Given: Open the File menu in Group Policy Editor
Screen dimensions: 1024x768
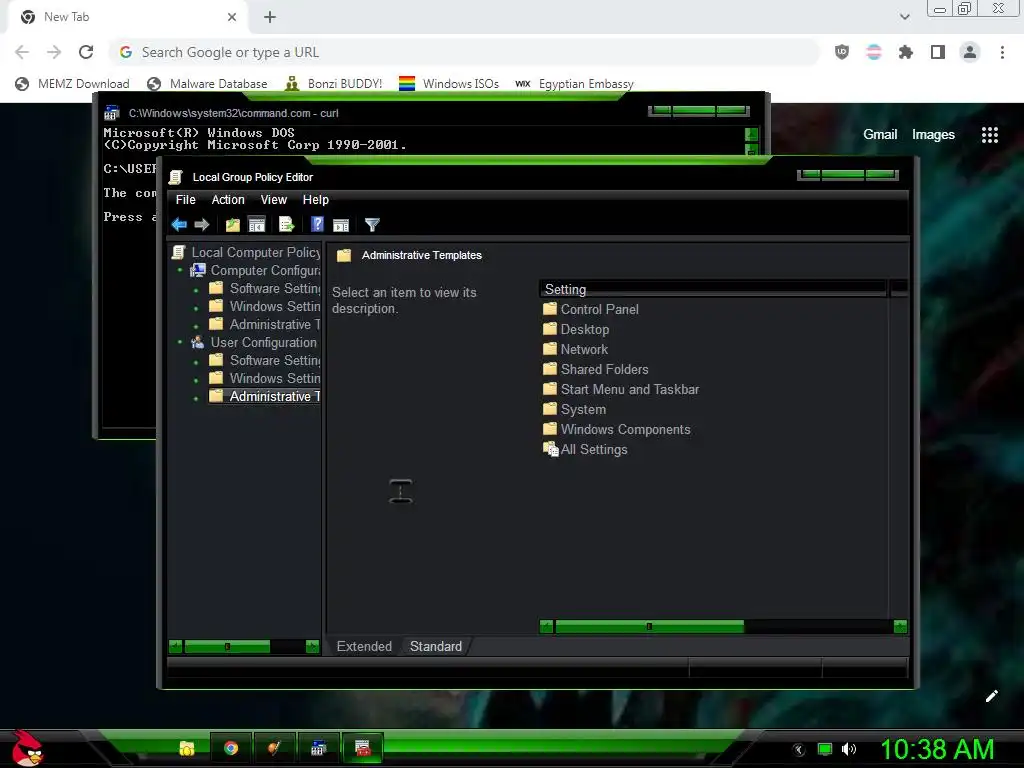Looking at the screenshot, I should (185, 200).
